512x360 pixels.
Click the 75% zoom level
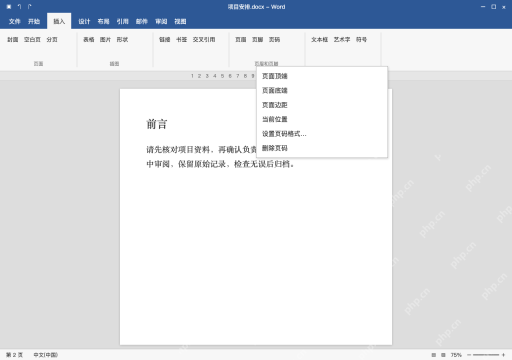coord(456,355)
